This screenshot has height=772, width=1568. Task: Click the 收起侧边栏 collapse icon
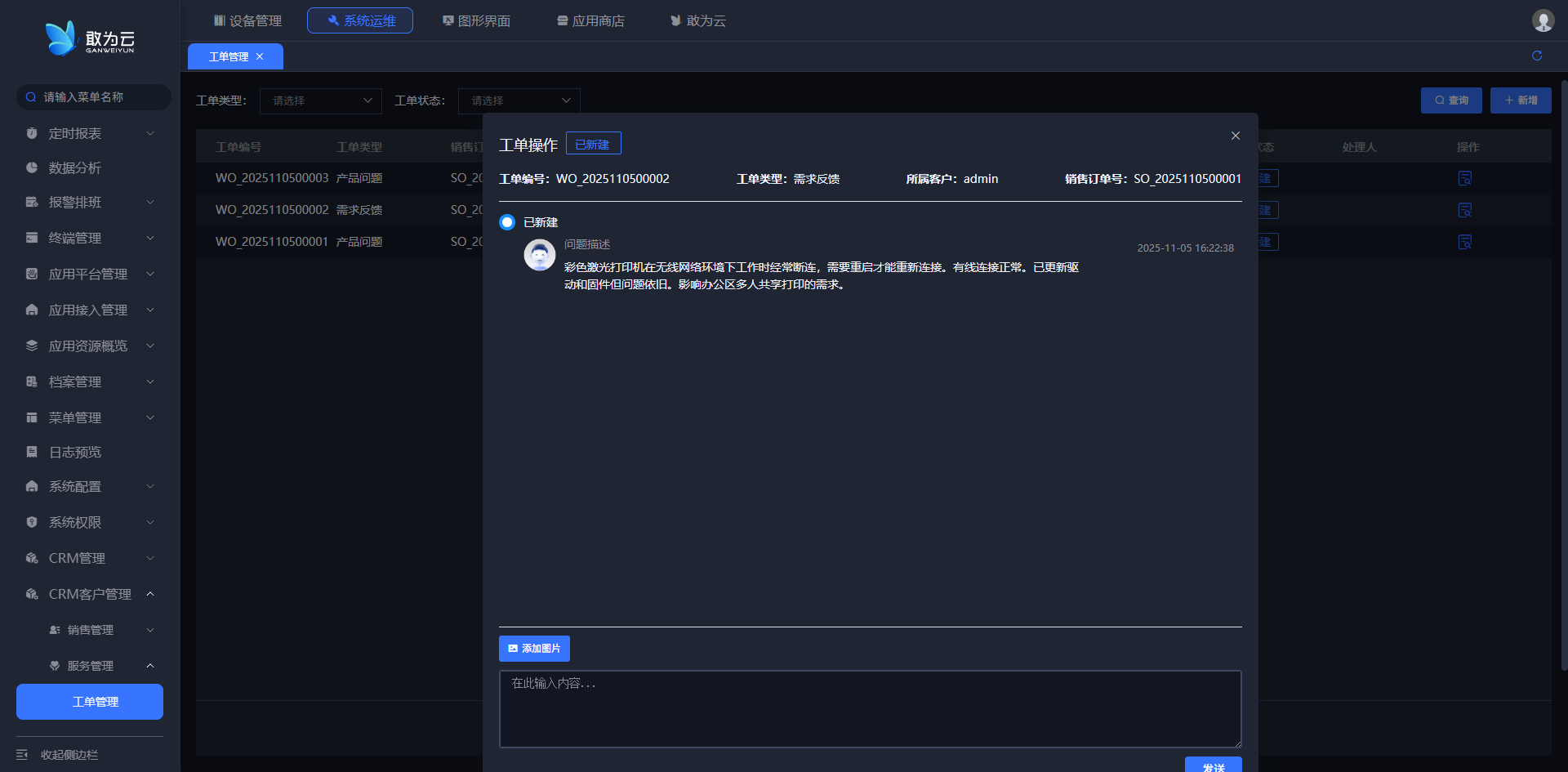(22, 755)
